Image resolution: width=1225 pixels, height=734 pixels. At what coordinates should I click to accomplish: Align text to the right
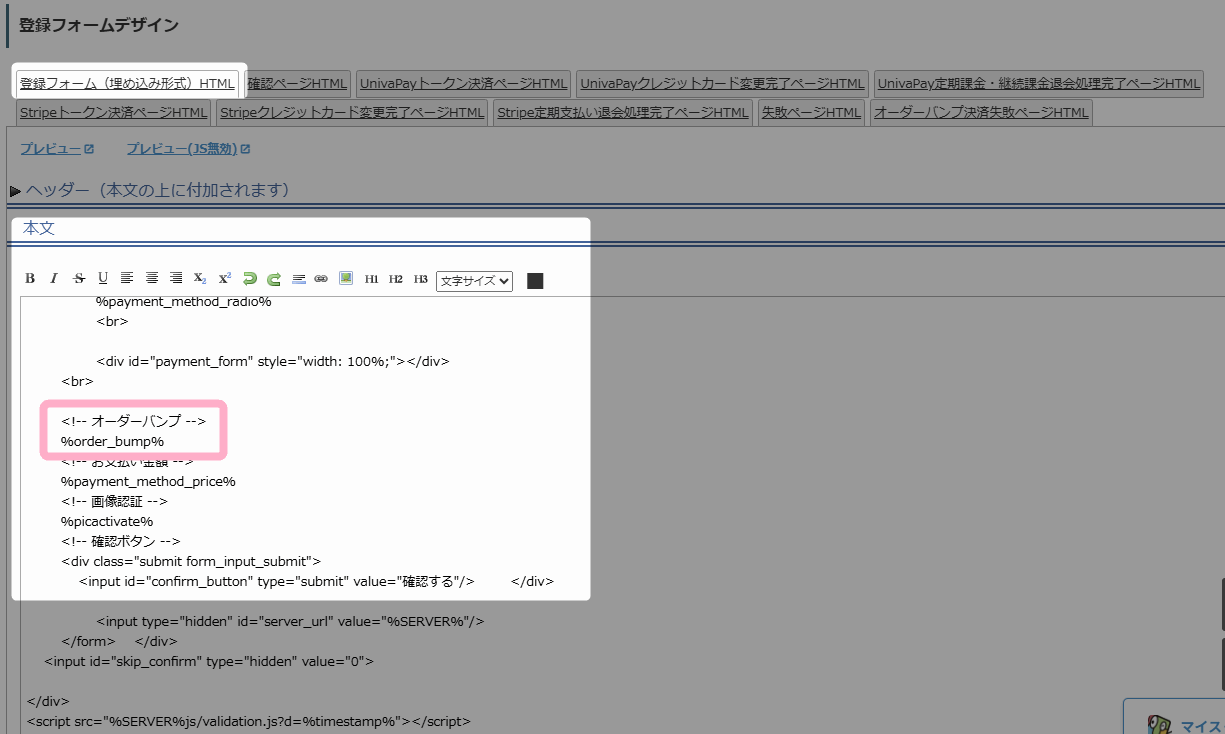pyautogui.click(x=176, y=279)
